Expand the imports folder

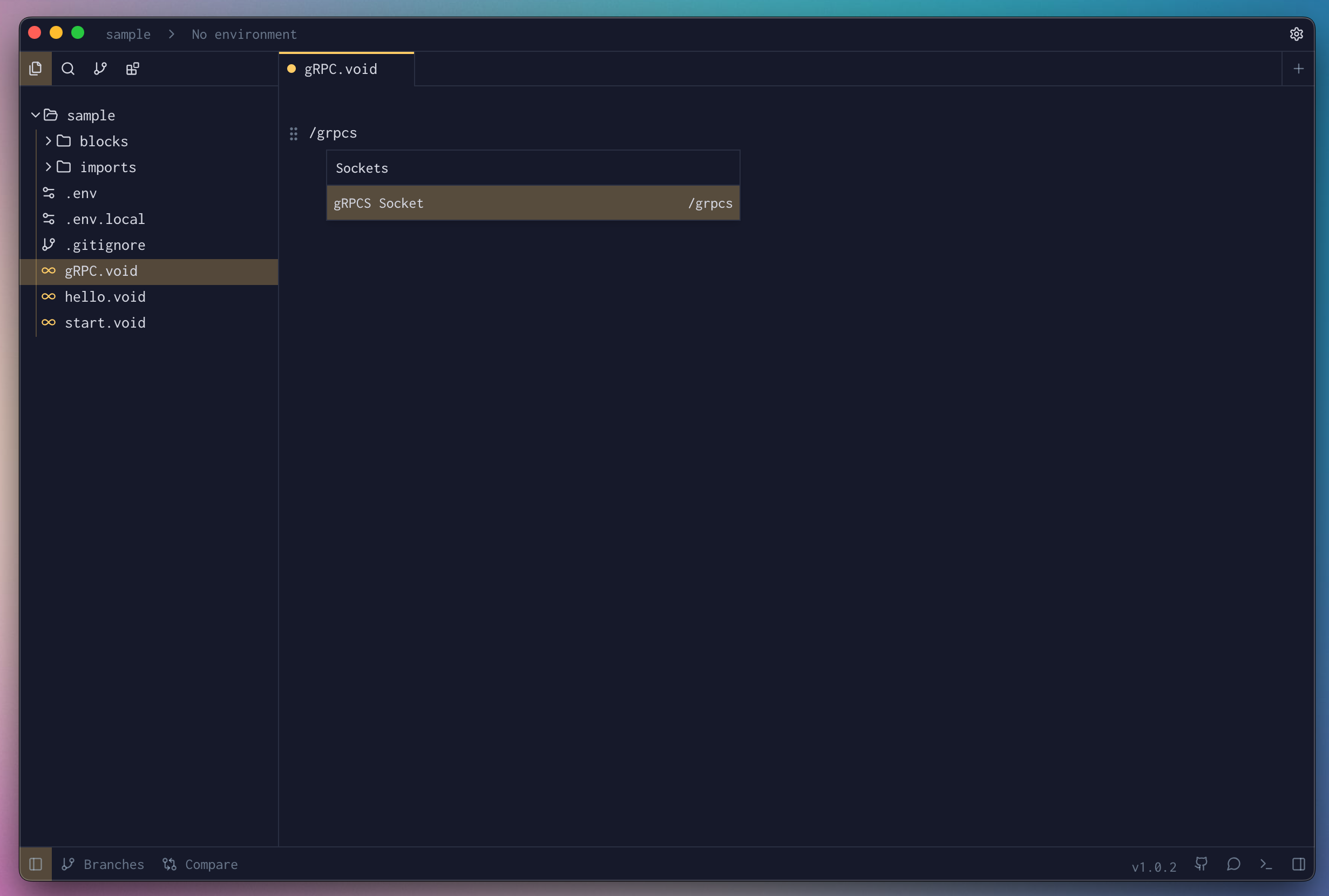(x=49, y=167)
